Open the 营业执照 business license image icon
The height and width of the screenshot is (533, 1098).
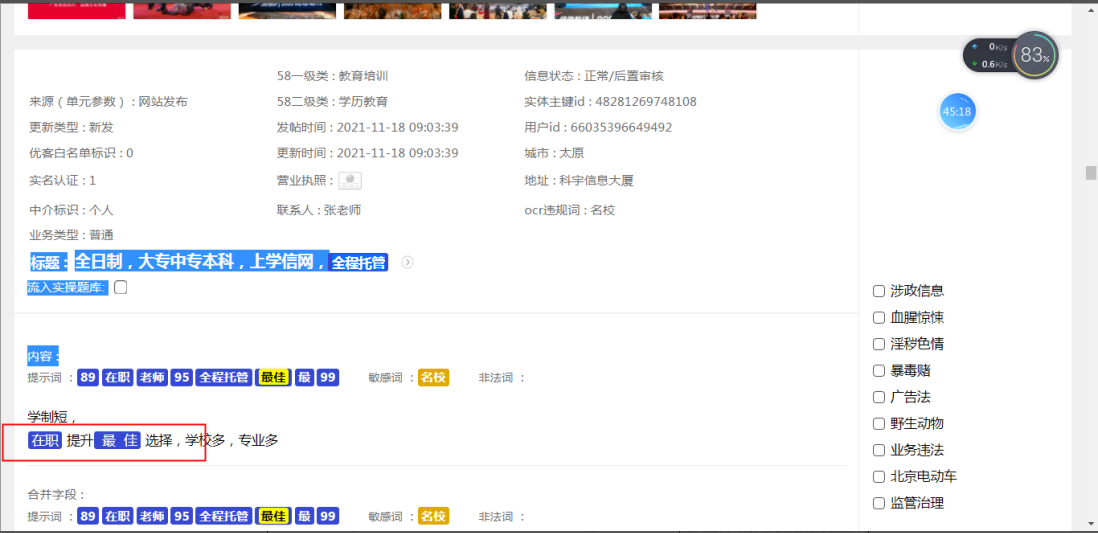(349, 181)
